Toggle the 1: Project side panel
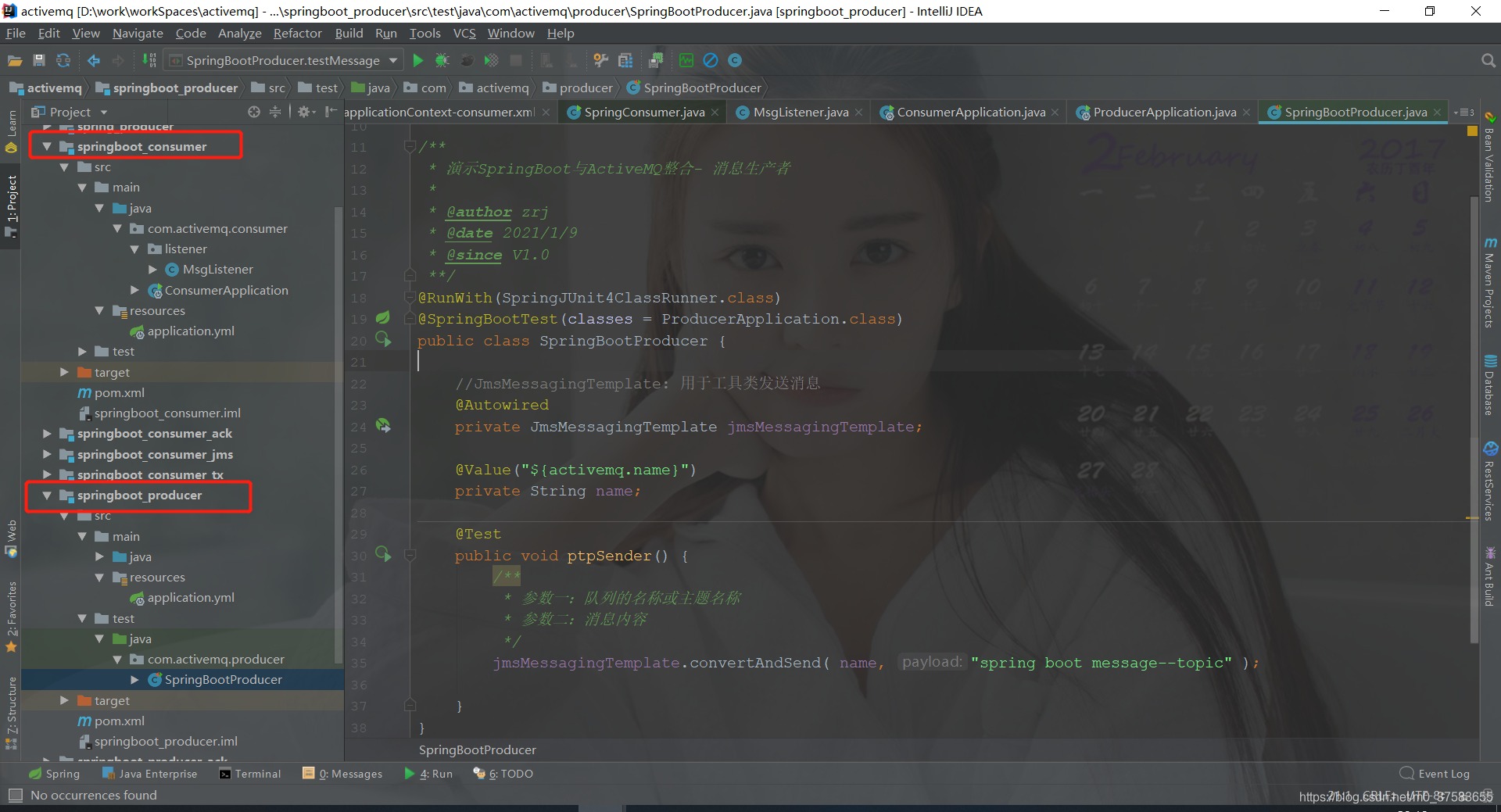Image resolution: width=1501 pixels, height=812 pixels. pyautogui.click(x=11, y=207)
